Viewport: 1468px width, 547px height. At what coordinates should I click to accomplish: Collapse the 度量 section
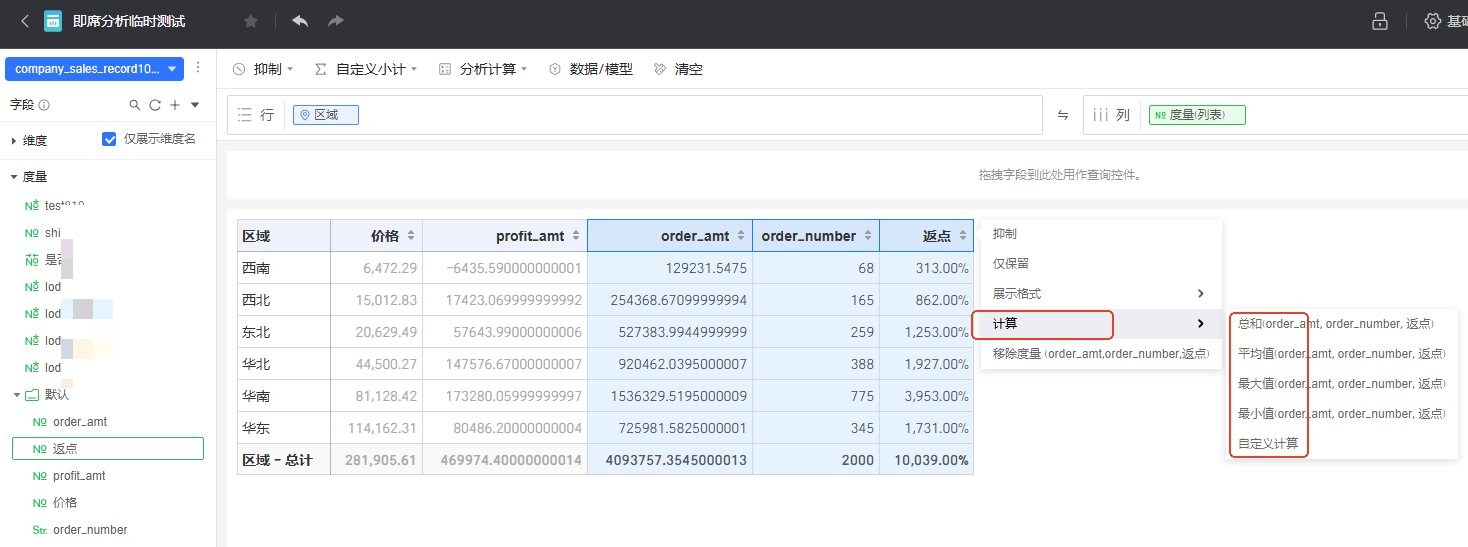(14, 177)
